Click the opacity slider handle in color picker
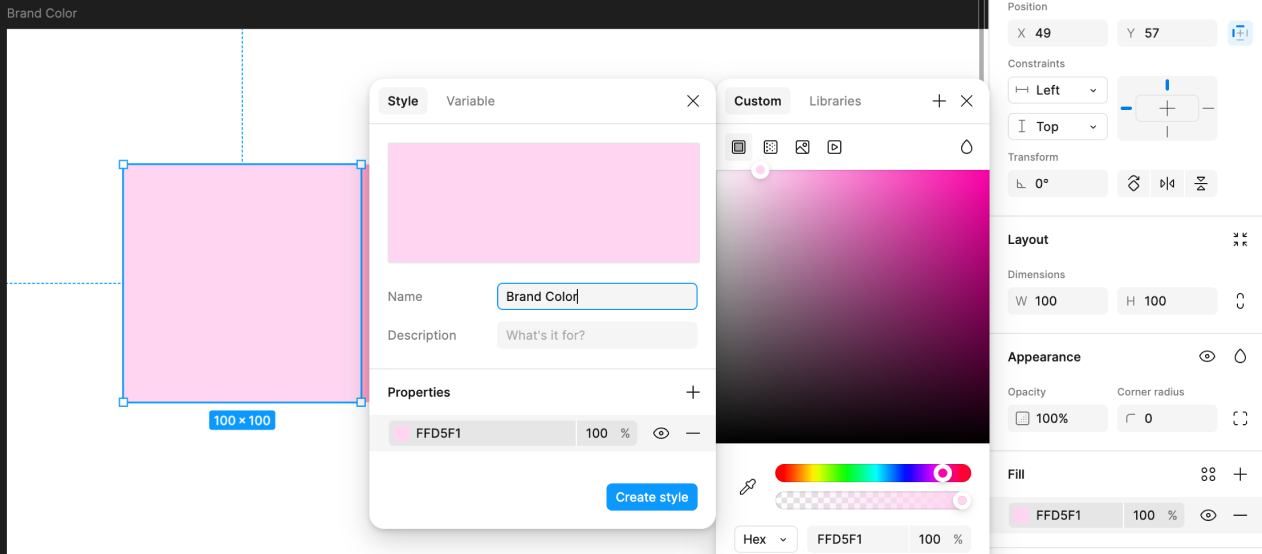The width and height of the screenshot is (1262, 554). (x=962, y=500)
